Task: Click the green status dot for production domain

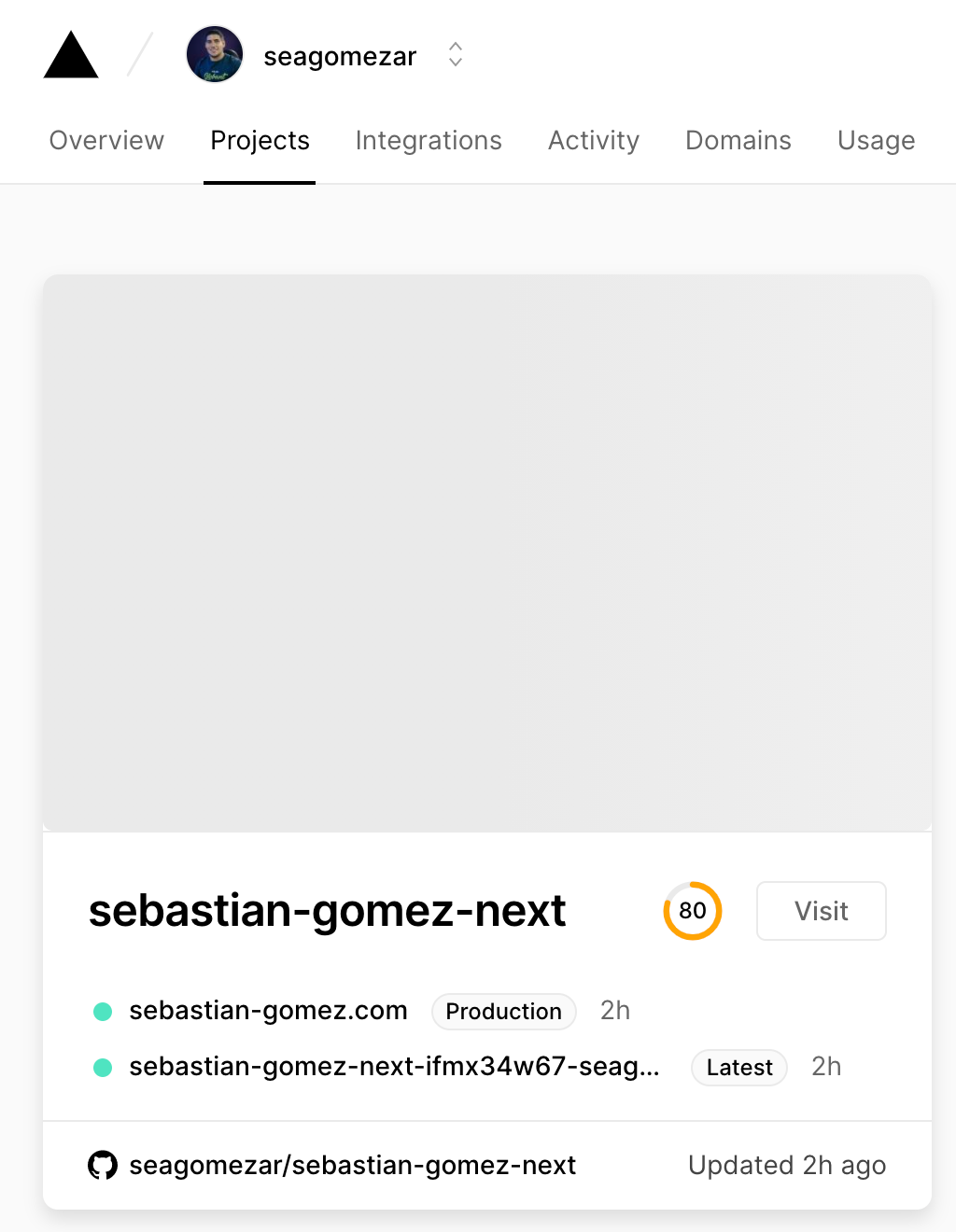Action: (x=103, y=1012)
